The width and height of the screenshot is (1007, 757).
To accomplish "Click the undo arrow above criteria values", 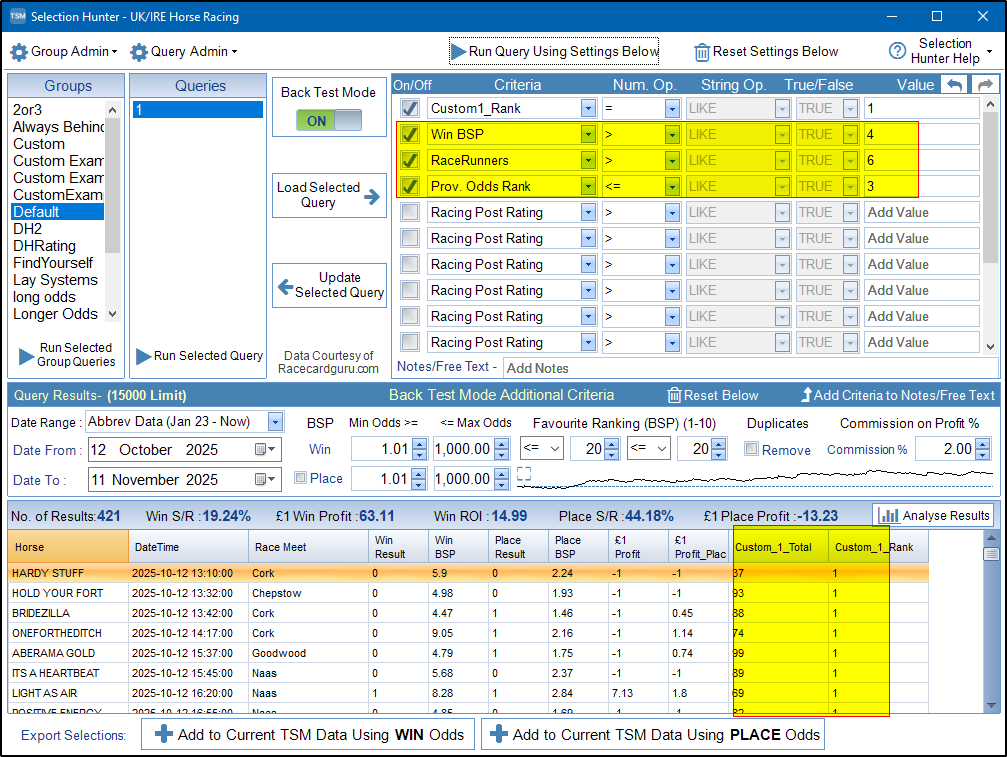I will click(956, 85).
